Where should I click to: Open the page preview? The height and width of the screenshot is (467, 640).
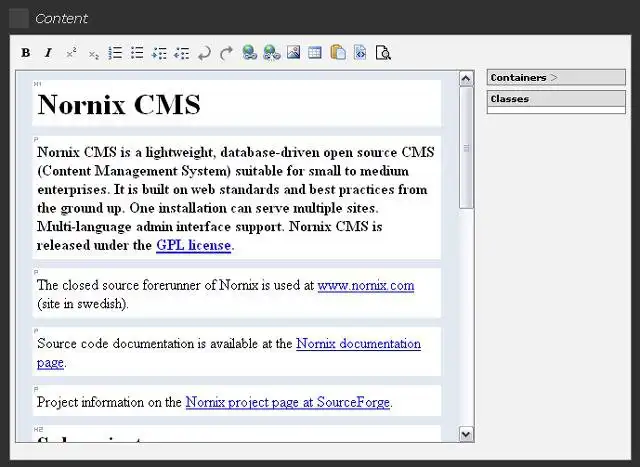(383, 53)
